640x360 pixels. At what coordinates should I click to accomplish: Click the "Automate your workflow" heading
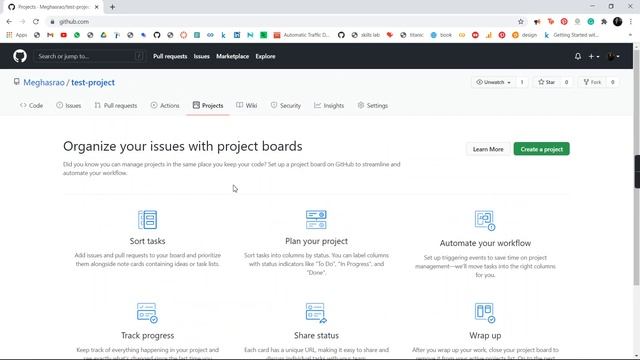[485, 243]
